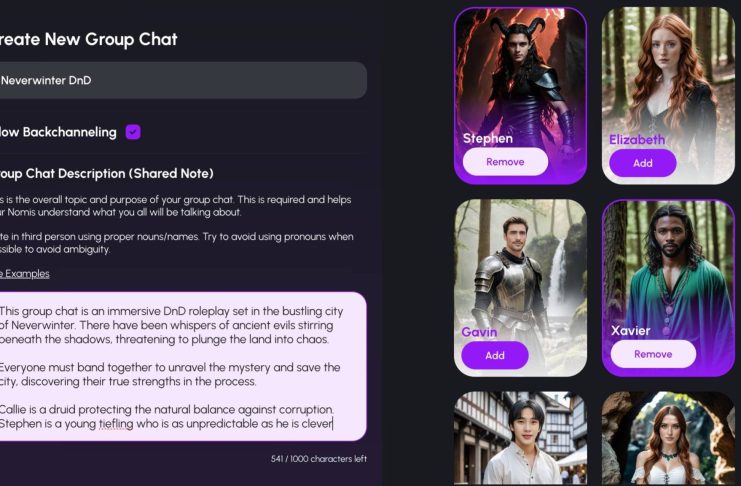Viewport: 741px width, 486px height.
Task: Select the man in white shirt portrait
Action: [x=520, y=438]
